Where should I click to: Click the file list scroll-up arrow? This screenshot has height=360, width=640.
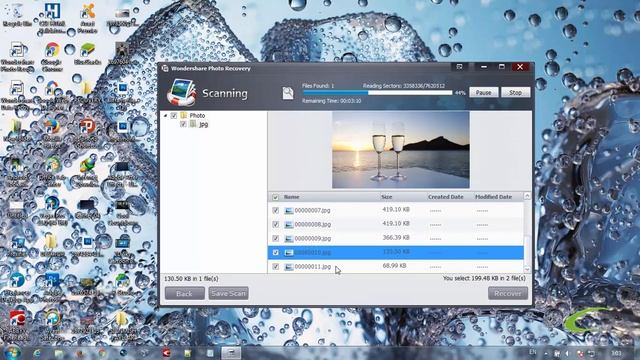point(527,196)
